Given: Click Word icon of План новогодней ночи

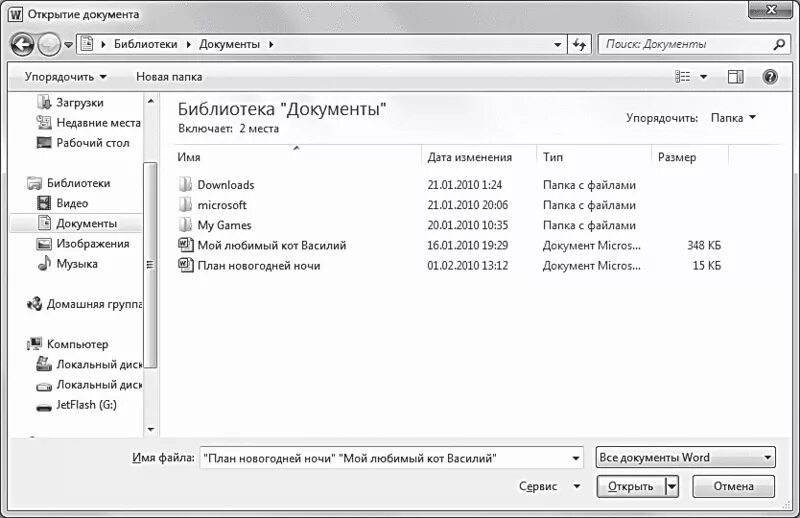Looking at the screenshot, I should 185,265.
